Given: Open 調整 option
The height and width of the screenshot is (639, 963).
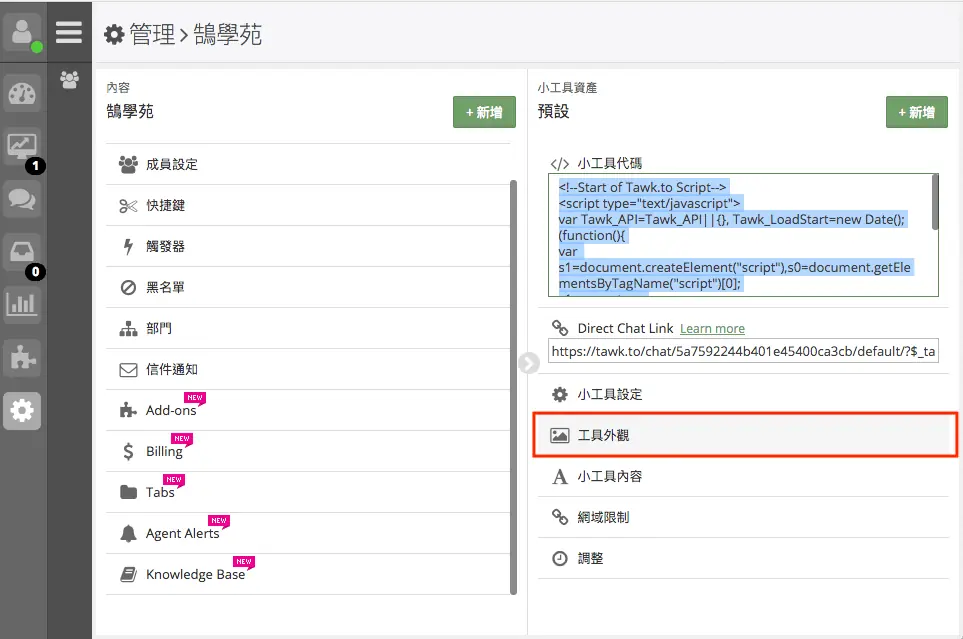Looking at the screenshot, I should tap(744, 559).
